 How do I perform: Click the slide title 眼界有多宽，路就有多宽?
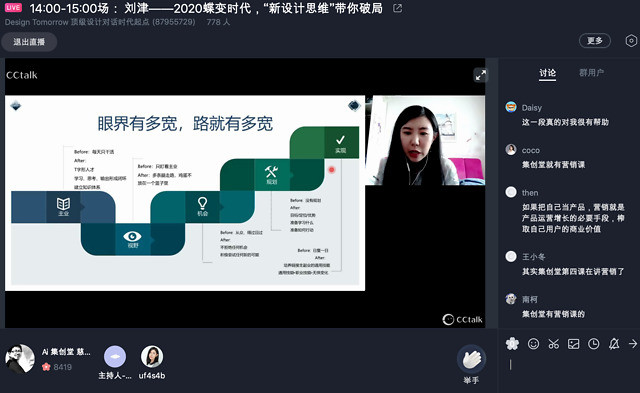click(x=185, y=124)
